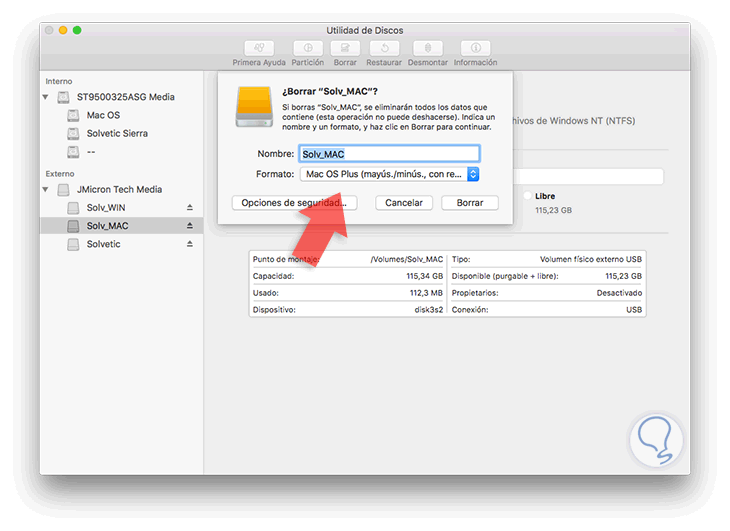Viewport: 730px width, 531px height.
Task: Click the Mac OS volume disk icon
Action: pyautogui.click(x=73, y=115)
